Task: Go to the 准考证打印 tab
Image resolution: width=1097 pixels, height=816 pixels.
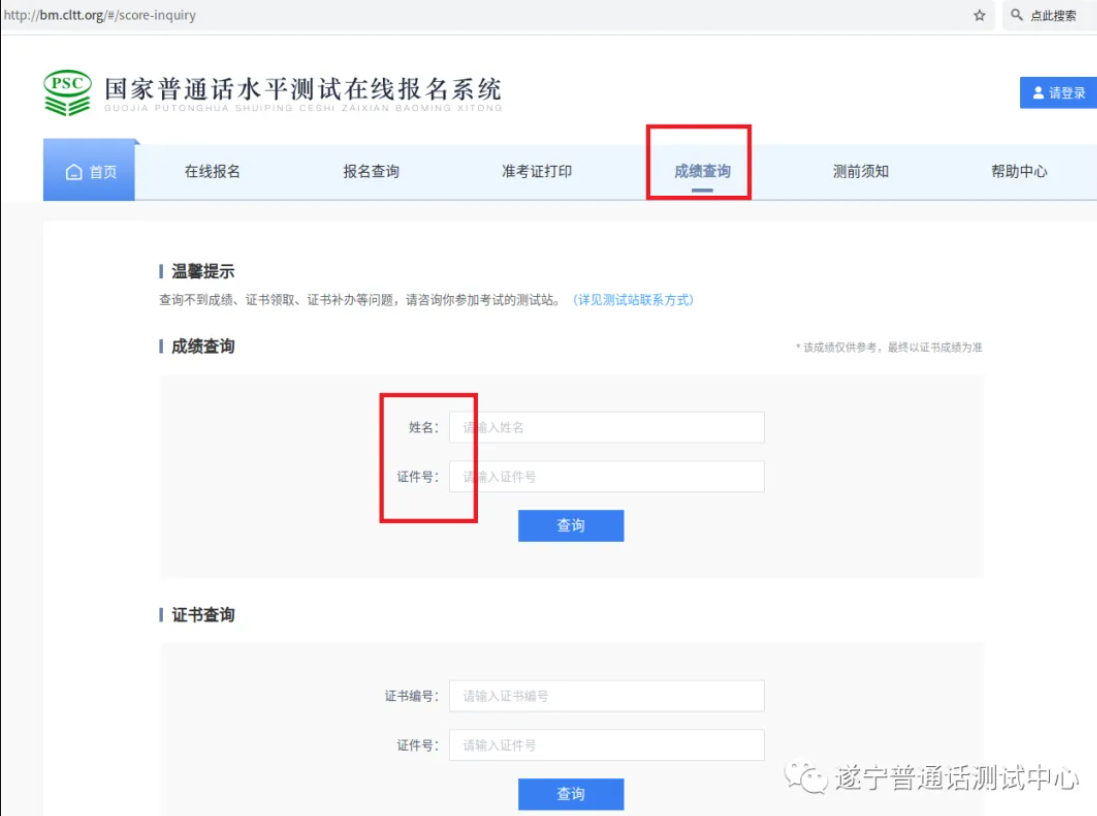Action: coord(537,171)
